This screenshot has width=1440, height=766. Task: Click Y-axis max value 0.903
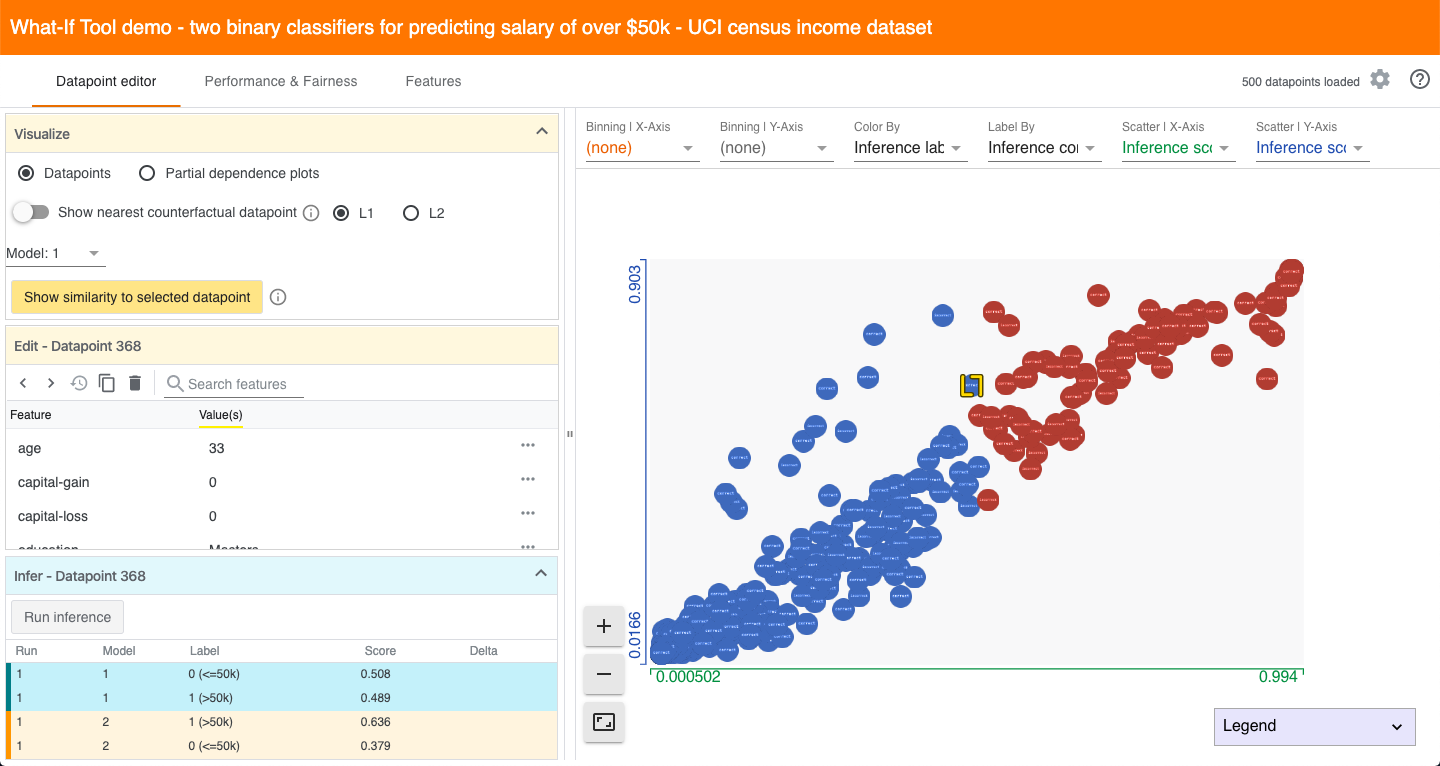click(636, 284)
